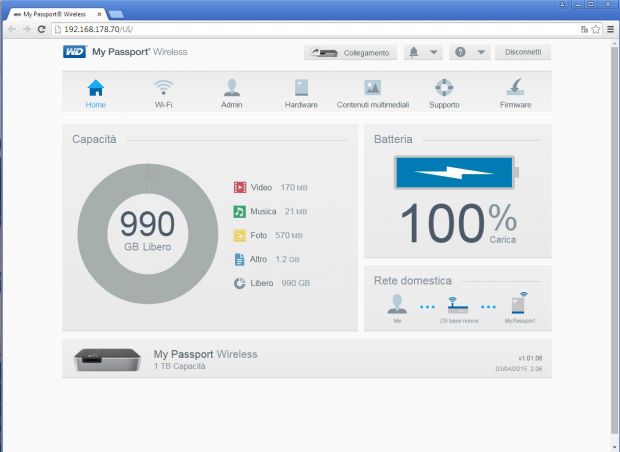Viewport: 620px width, 452px height.
Task: Click the Disconnetti button
Action: pyautogui.click(x=523, y=52)
